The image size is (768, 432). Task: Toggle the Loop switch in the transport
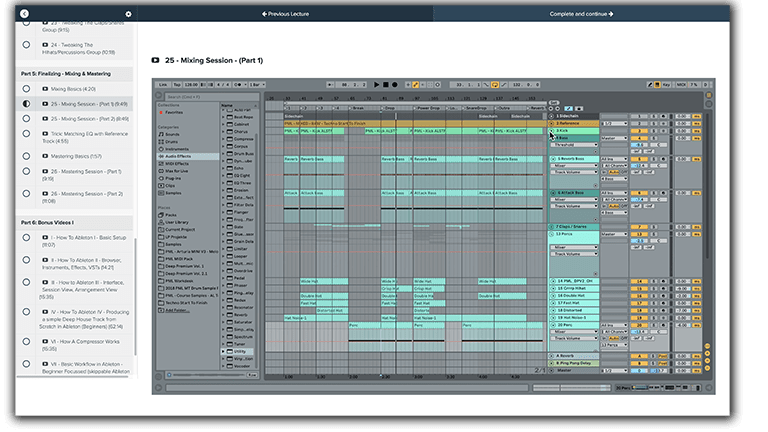(495, 85)
